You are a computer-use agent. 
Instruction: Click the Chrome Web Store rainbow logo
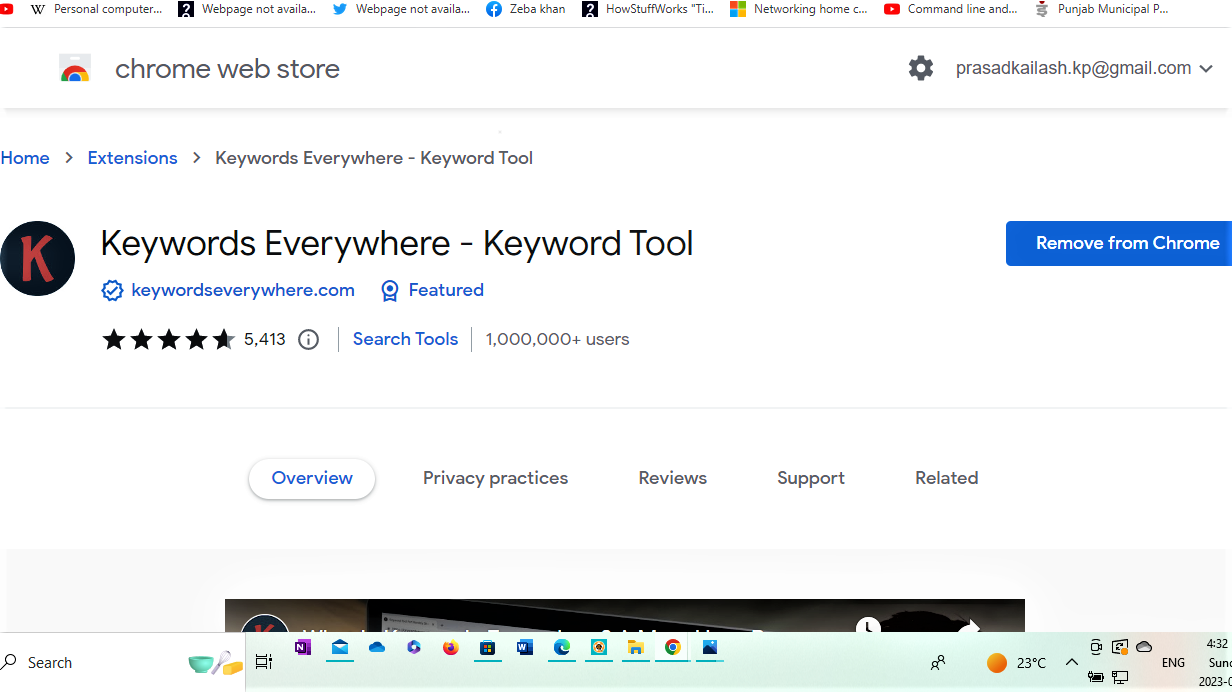(x=75, y=69)
